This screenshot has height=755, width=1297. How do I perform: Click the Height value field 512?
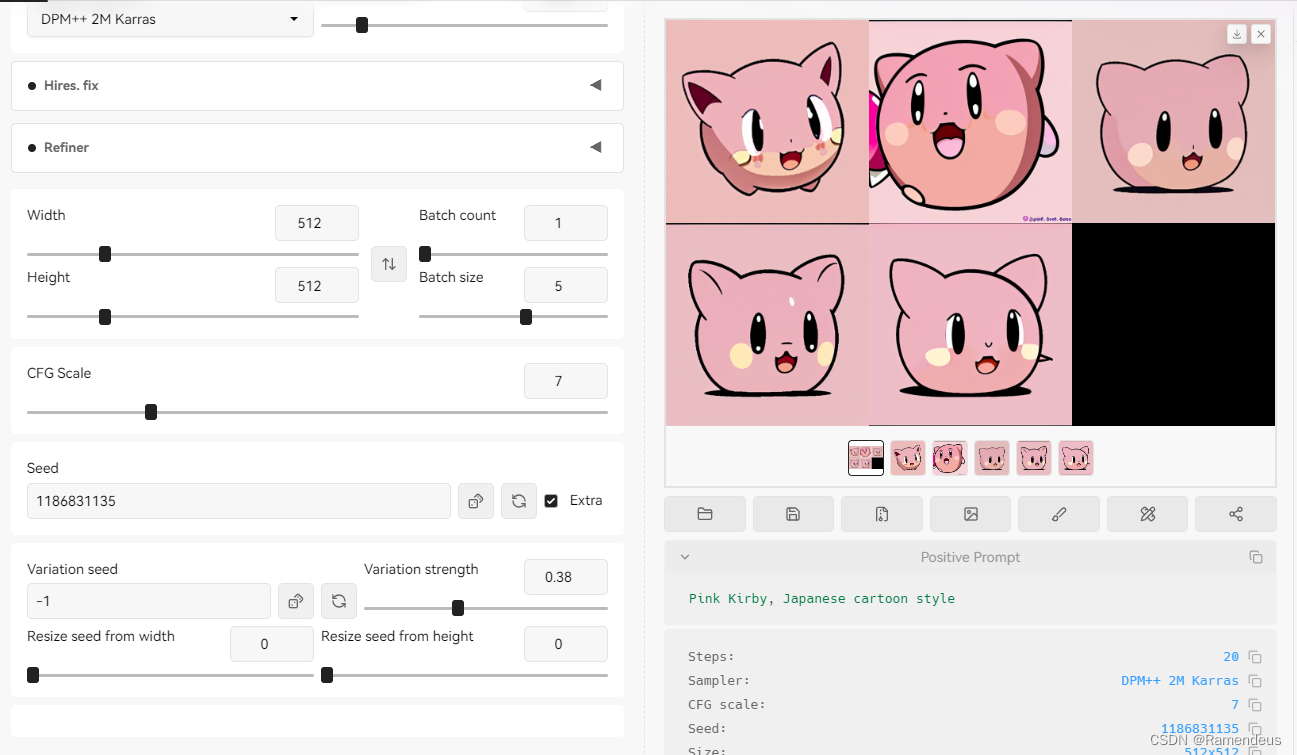tap(317, 285)
